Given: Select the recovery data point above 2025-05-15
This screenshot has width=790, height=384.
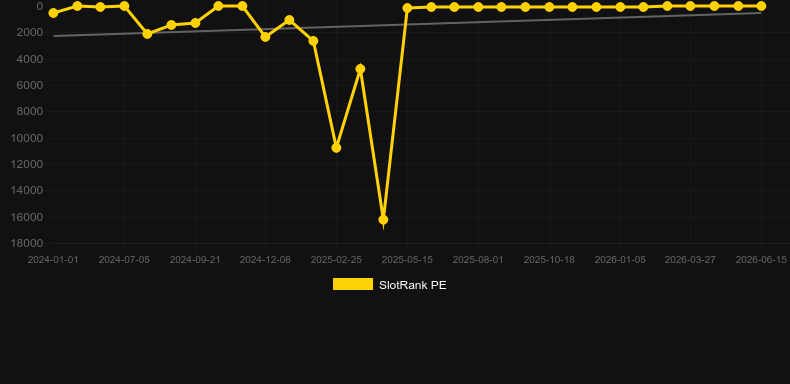Looking at the screenshot, I should tap(407, 8).
